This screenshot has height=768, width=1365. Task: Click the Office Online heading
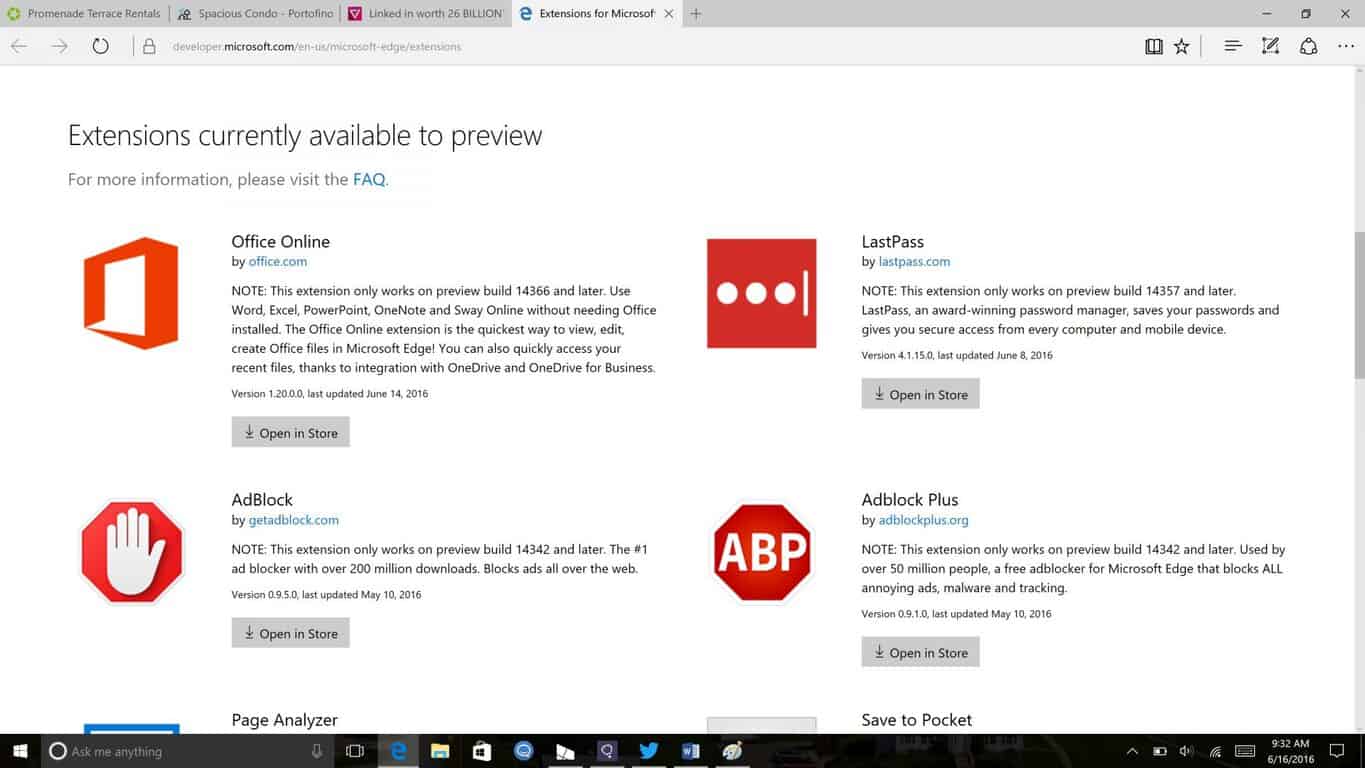point(281,241)
